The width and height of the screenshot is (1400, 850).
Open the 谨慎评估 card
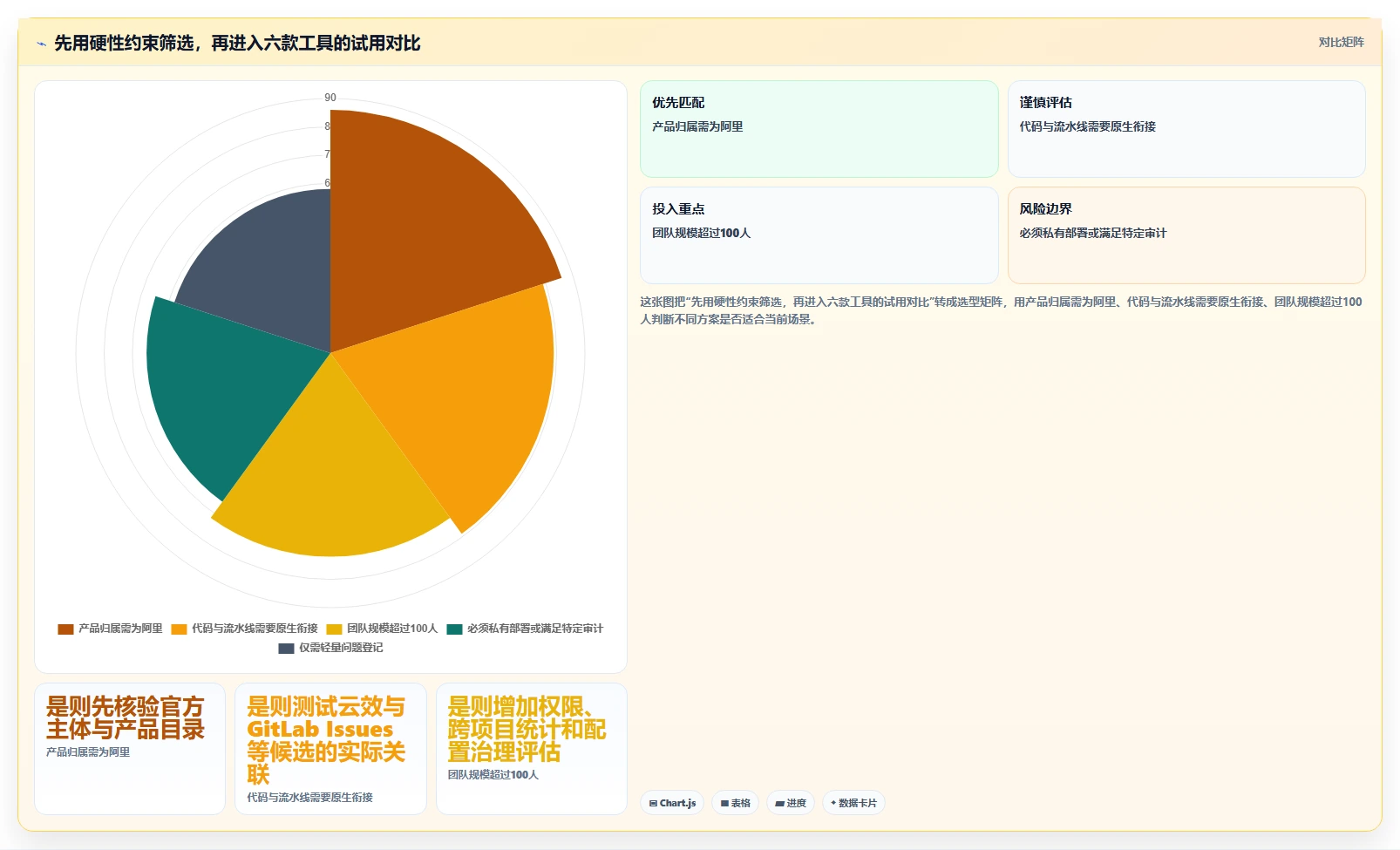click(x=1186, y=129)
